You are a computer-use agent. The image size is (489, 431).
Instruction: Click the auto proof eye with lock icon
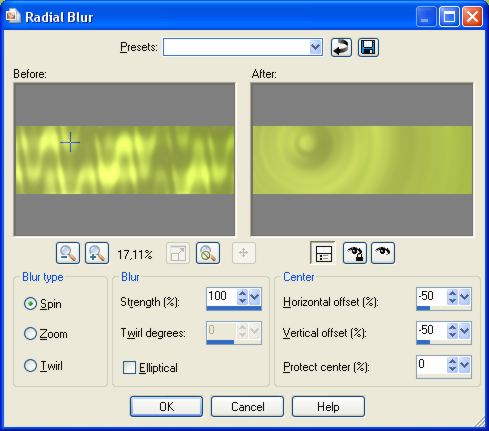point(355,253)
